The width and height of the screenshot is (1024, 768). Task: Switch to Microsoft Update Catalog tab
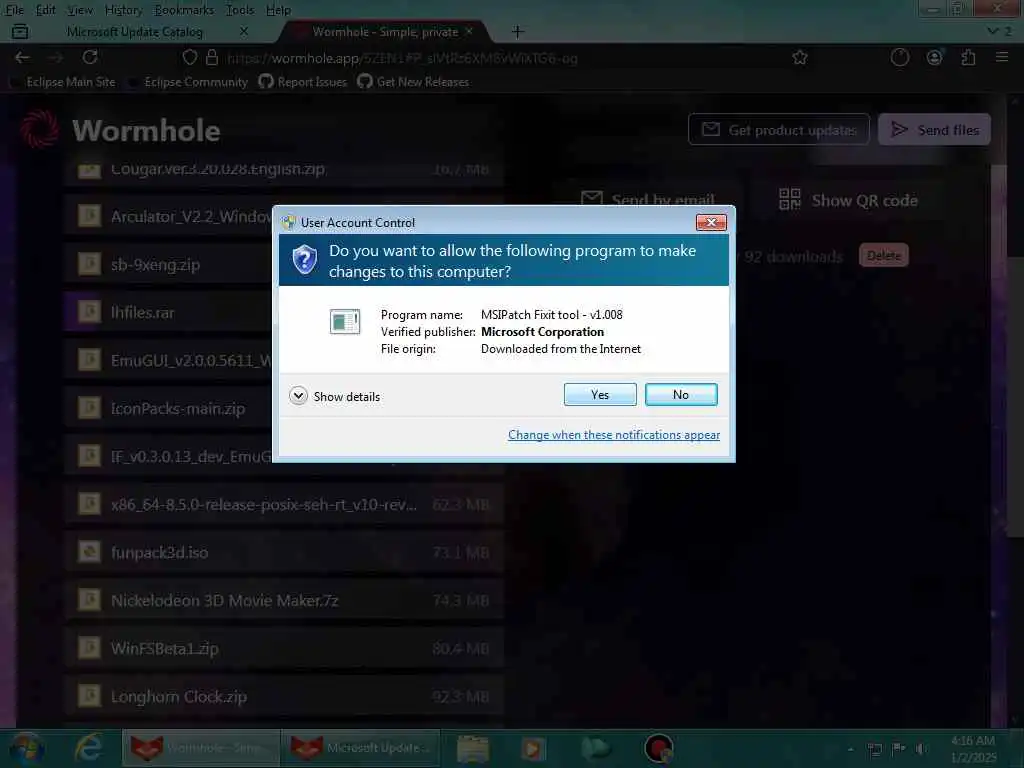tap(135, 31)
